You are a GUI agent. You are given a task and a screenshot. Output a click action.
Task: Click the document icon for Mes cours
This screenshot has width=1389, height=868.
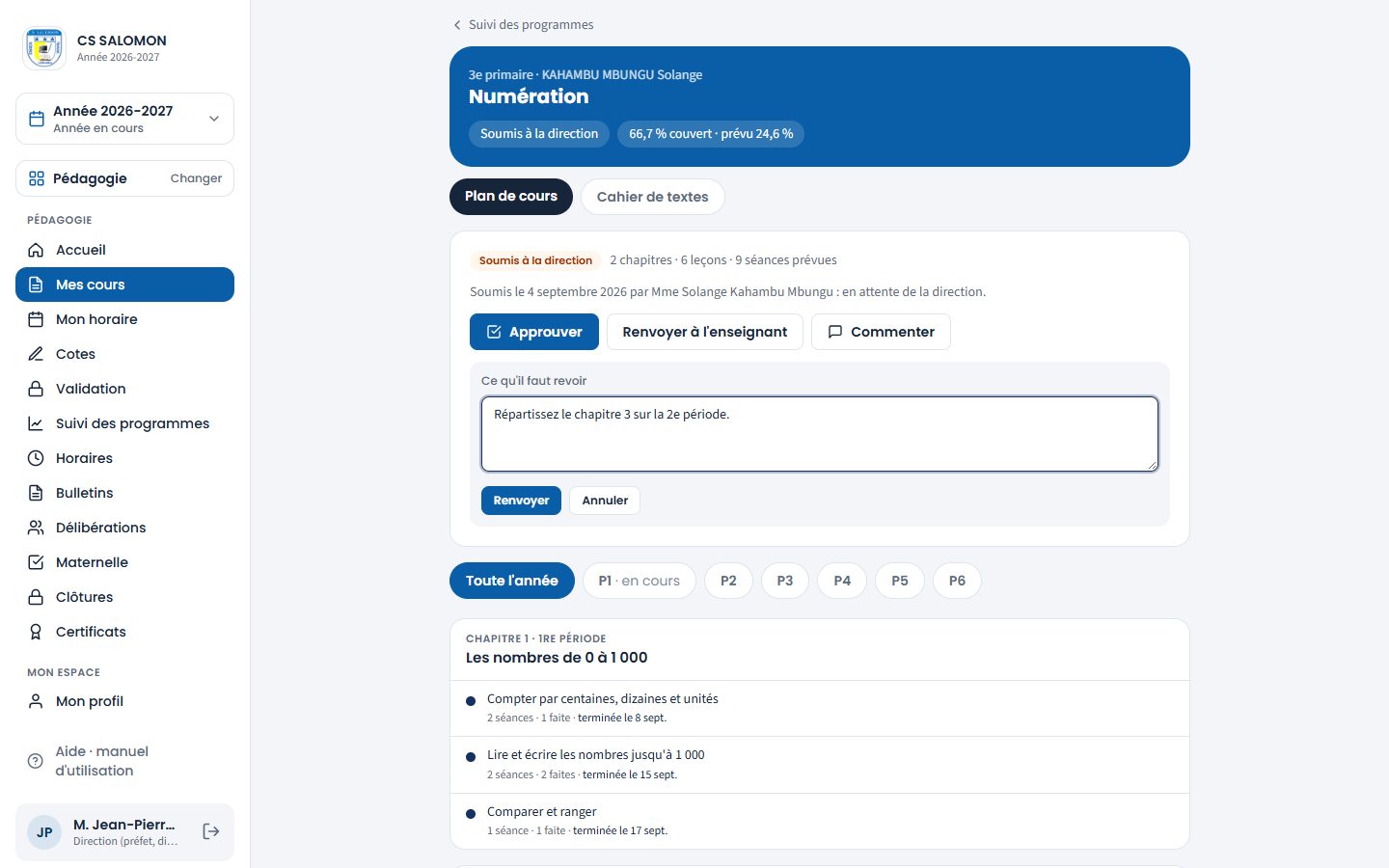[36, 285]
